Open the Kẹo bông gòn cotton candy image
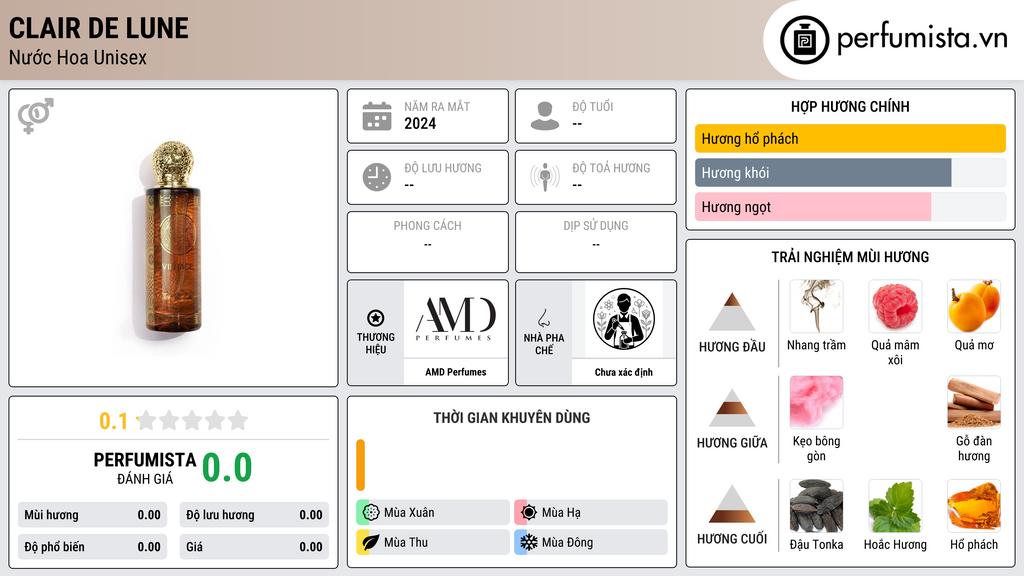 tap(816, 402)
